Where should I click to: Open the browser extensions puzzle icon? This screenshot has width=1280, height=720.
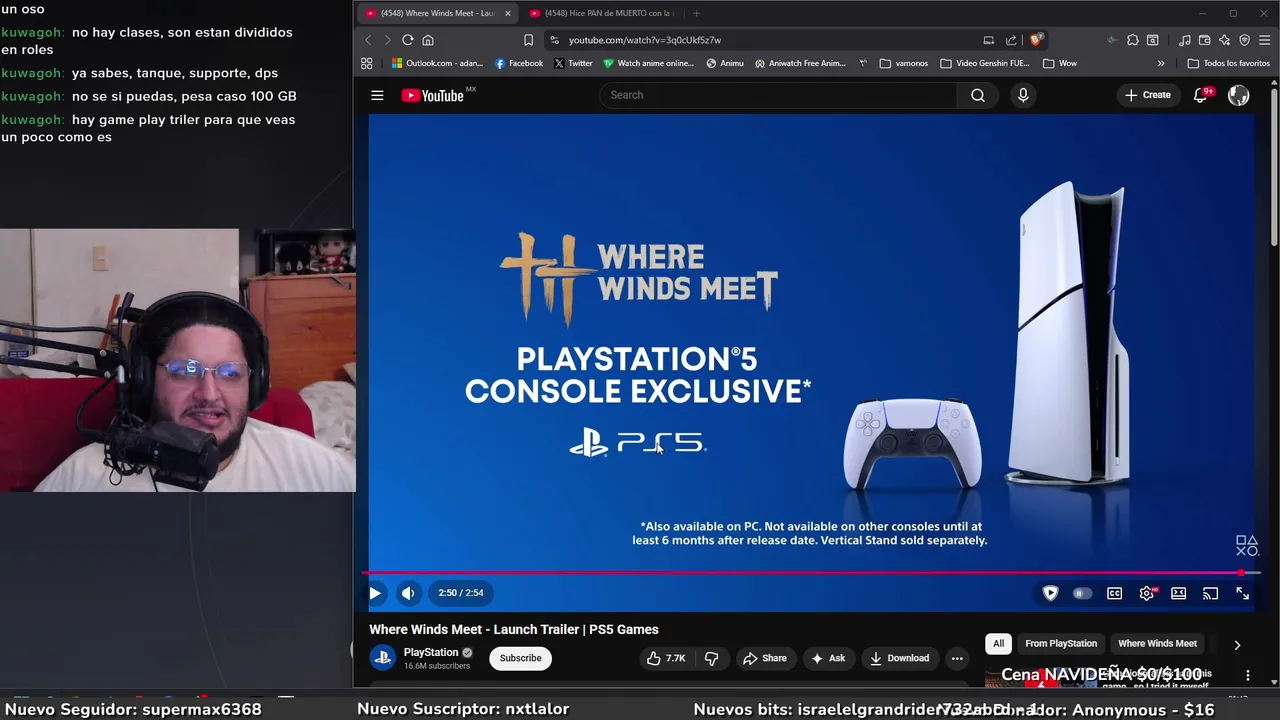click(x=1132, y=40)
